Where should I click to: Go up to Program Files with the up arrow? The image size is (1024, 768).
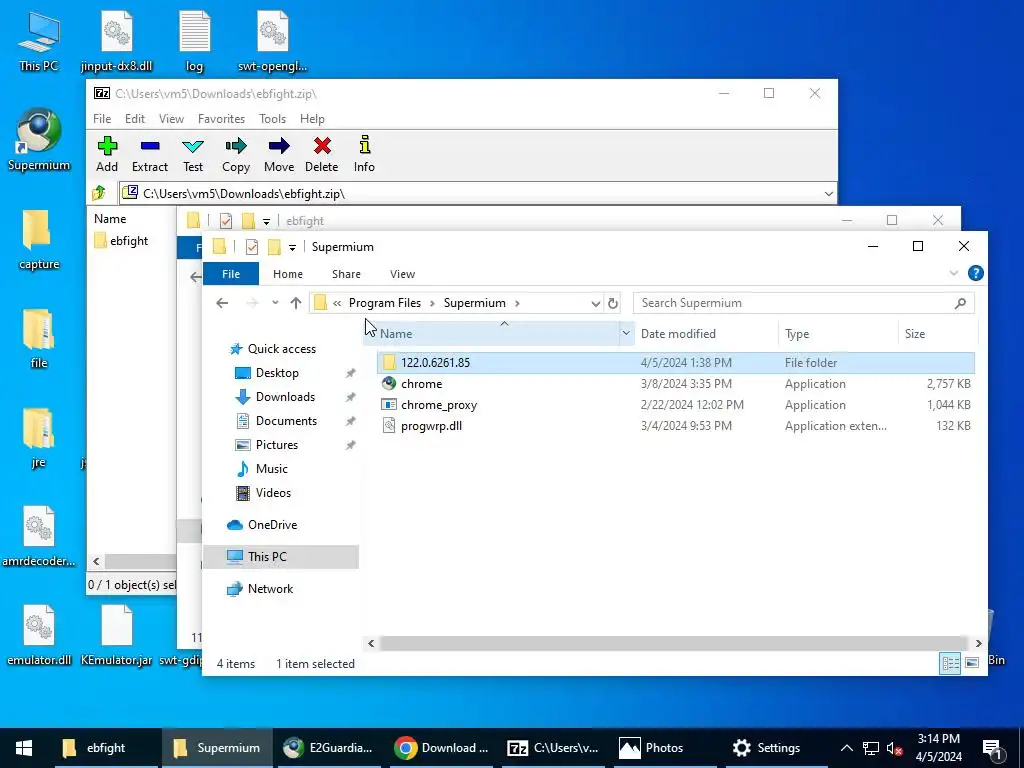pos(296,303)
